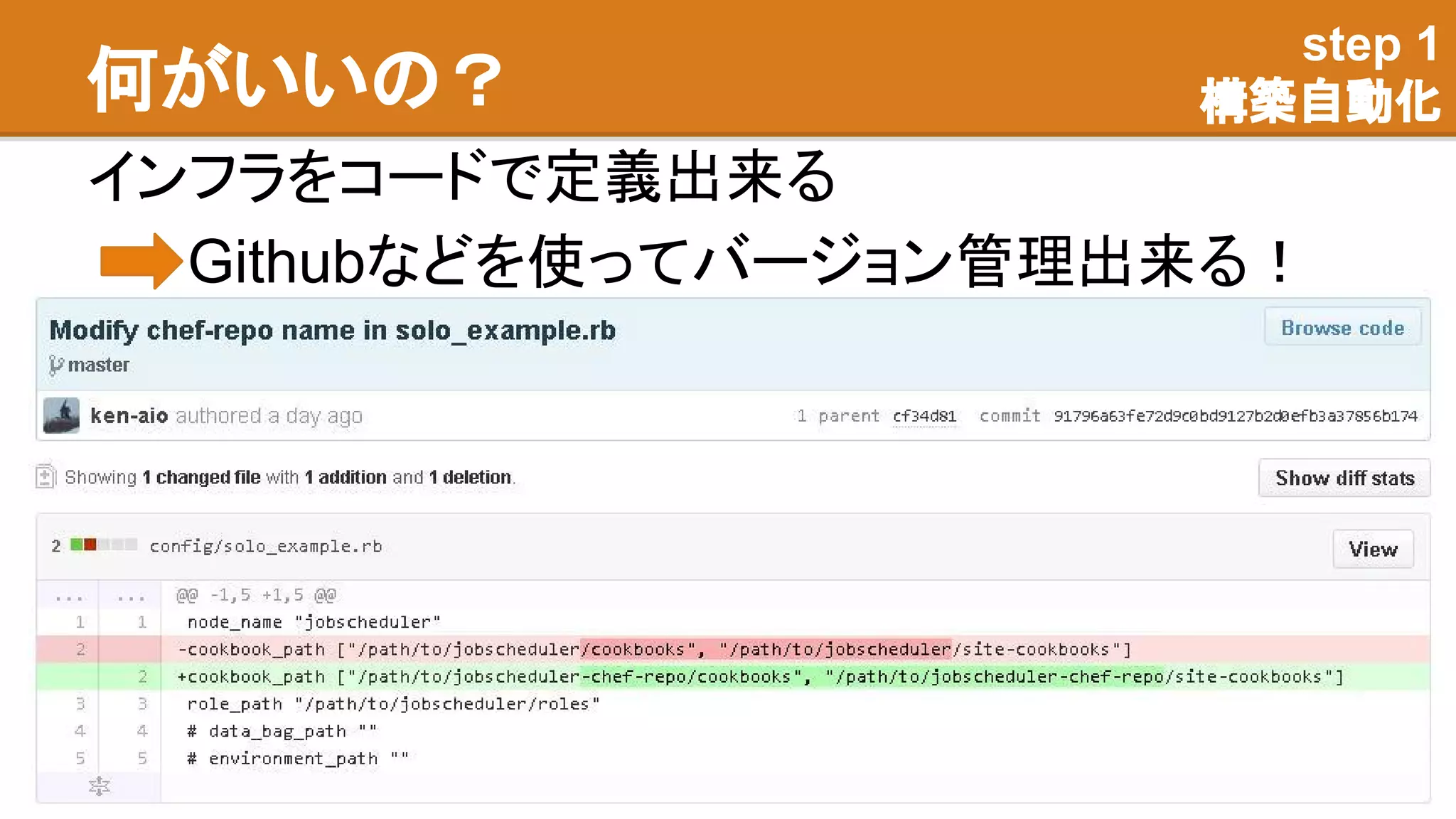
Task: Click the diffstat green and red bar
Action: click(x=103, y=545)
